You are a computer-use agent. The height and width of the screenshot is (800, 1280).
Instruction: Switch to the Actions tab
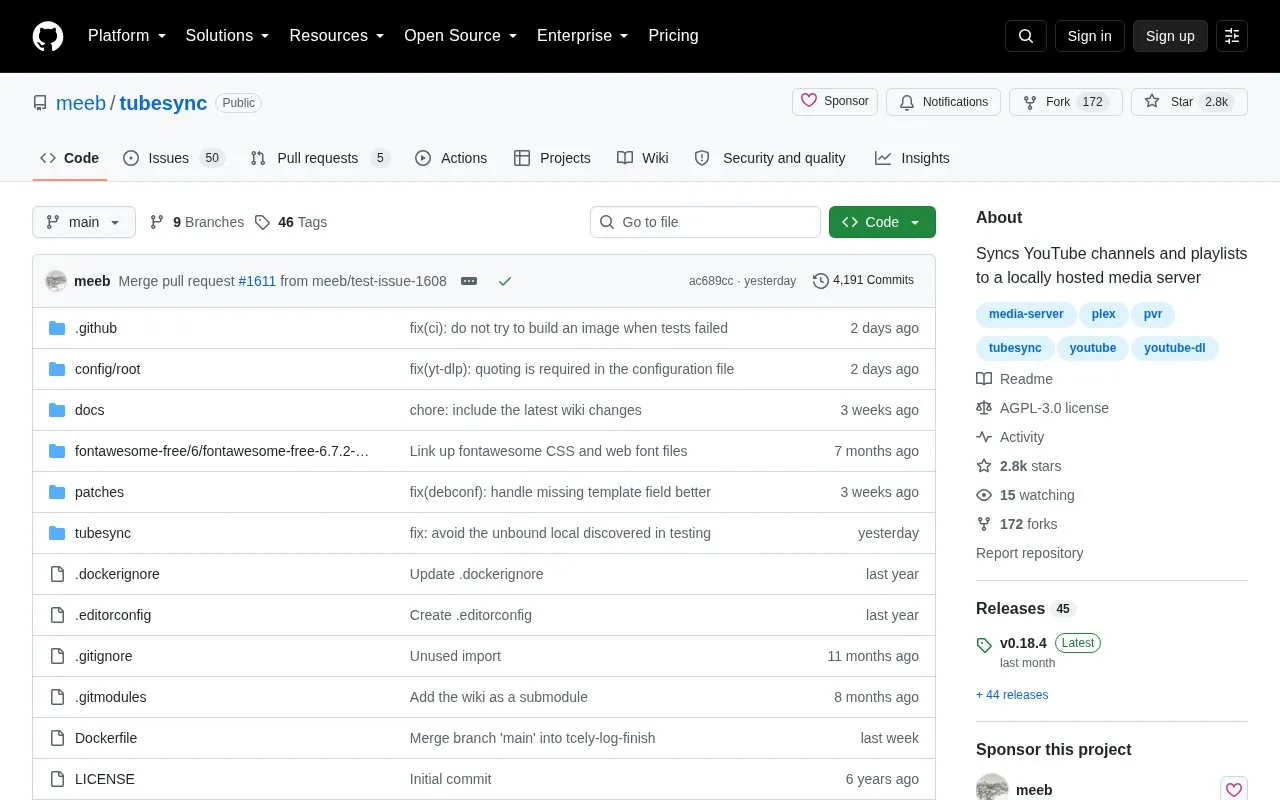coord(451,158)
